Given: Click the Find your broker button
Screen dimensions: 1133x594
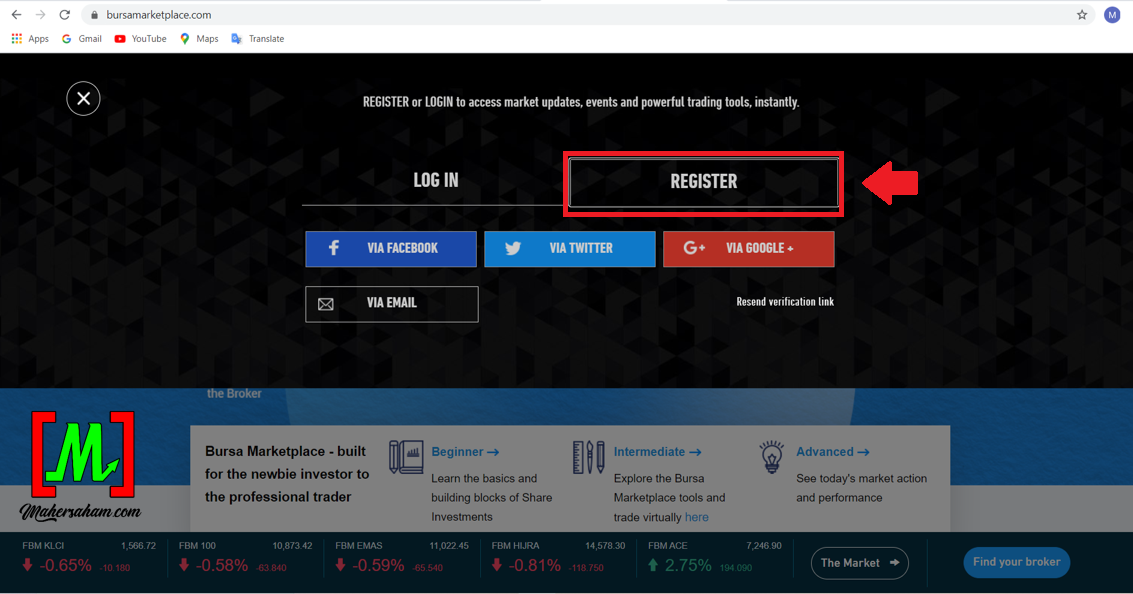Looking at the screenshot, I should [1016, 562].
